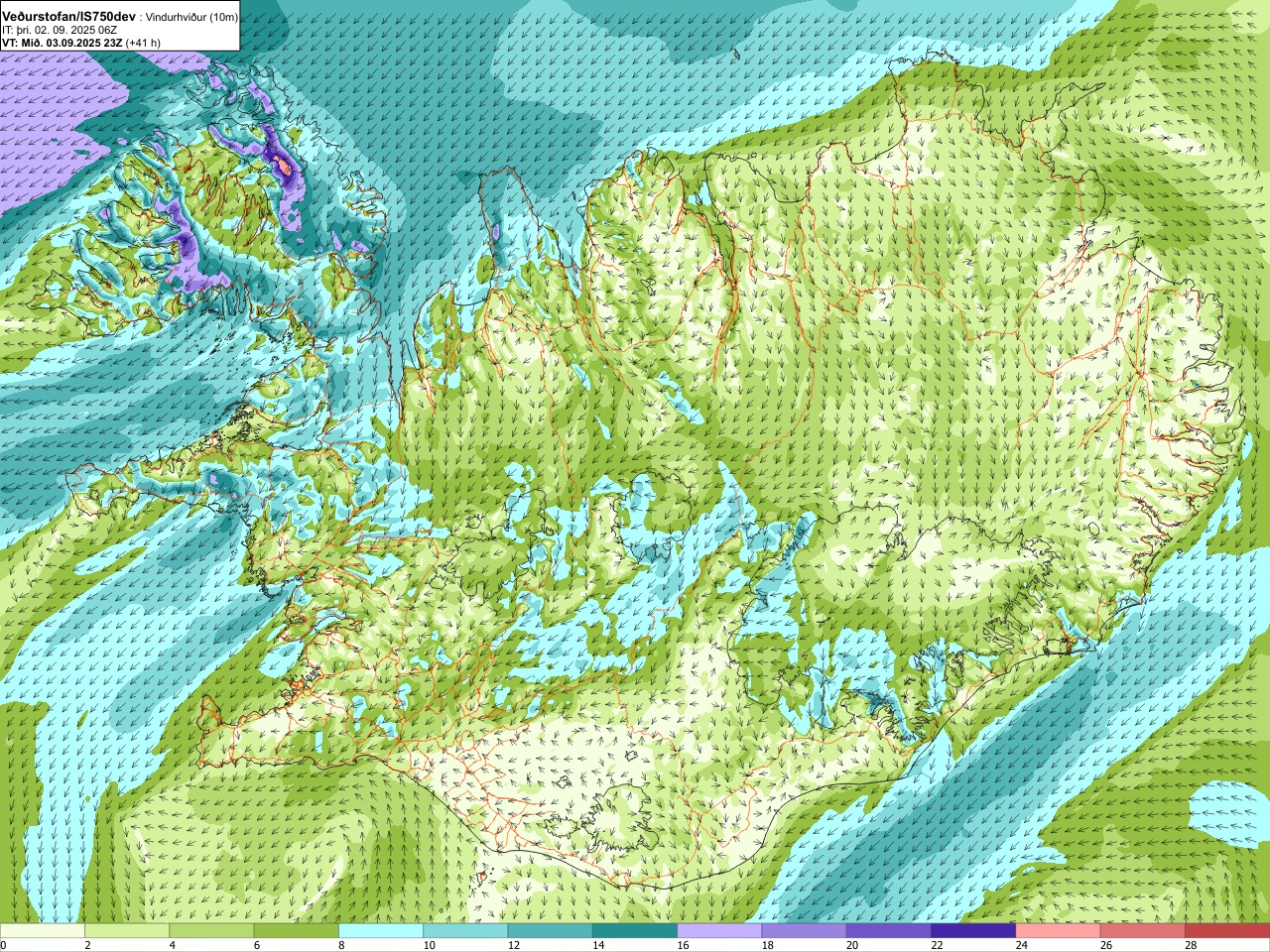This screenshot has height=952, width=1270.
Task: Click the '6' tick label on legend
Action: [x=257, y=945]
